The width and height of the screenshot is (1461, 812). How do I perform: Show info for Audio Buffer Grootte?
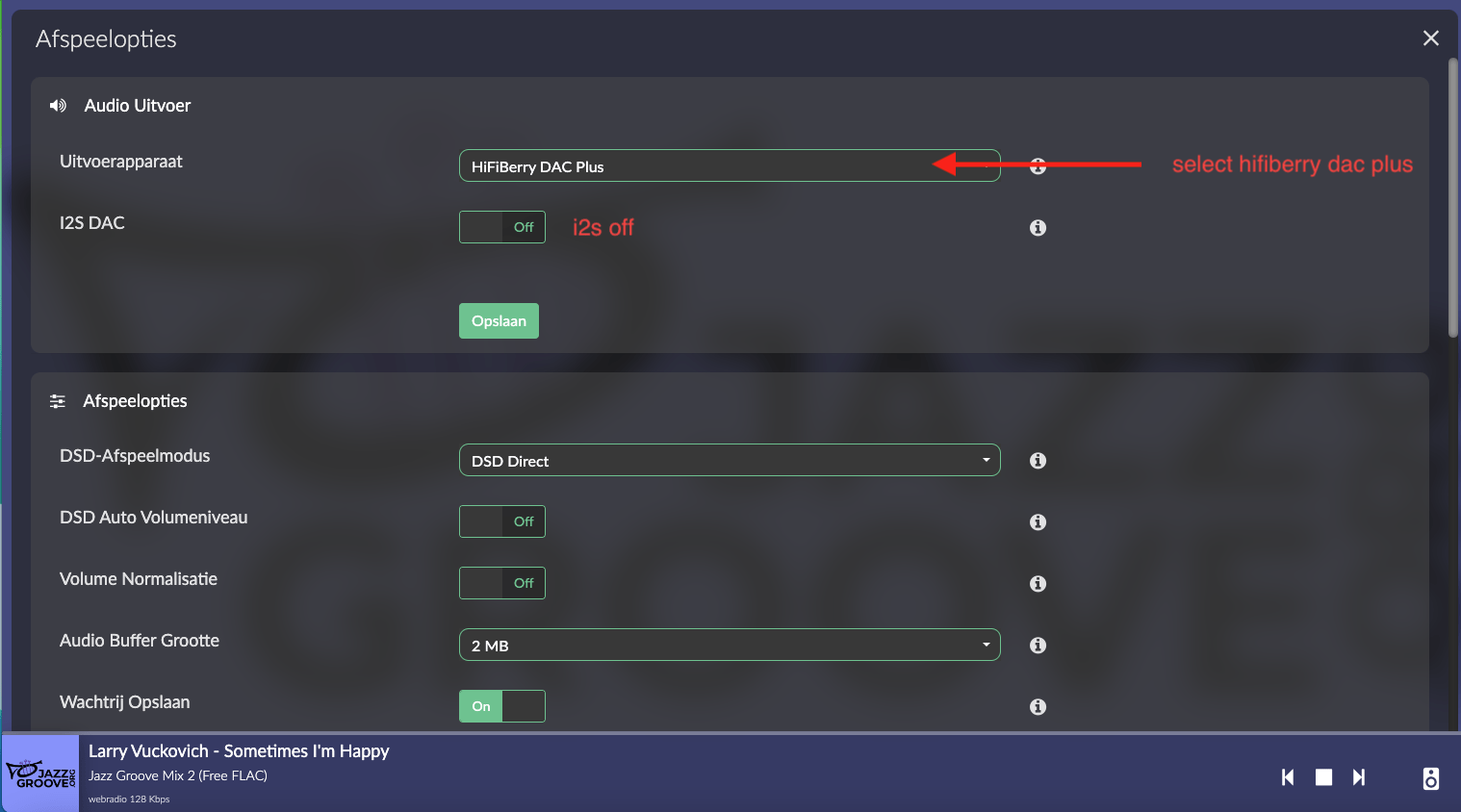tap(1038, 646)
